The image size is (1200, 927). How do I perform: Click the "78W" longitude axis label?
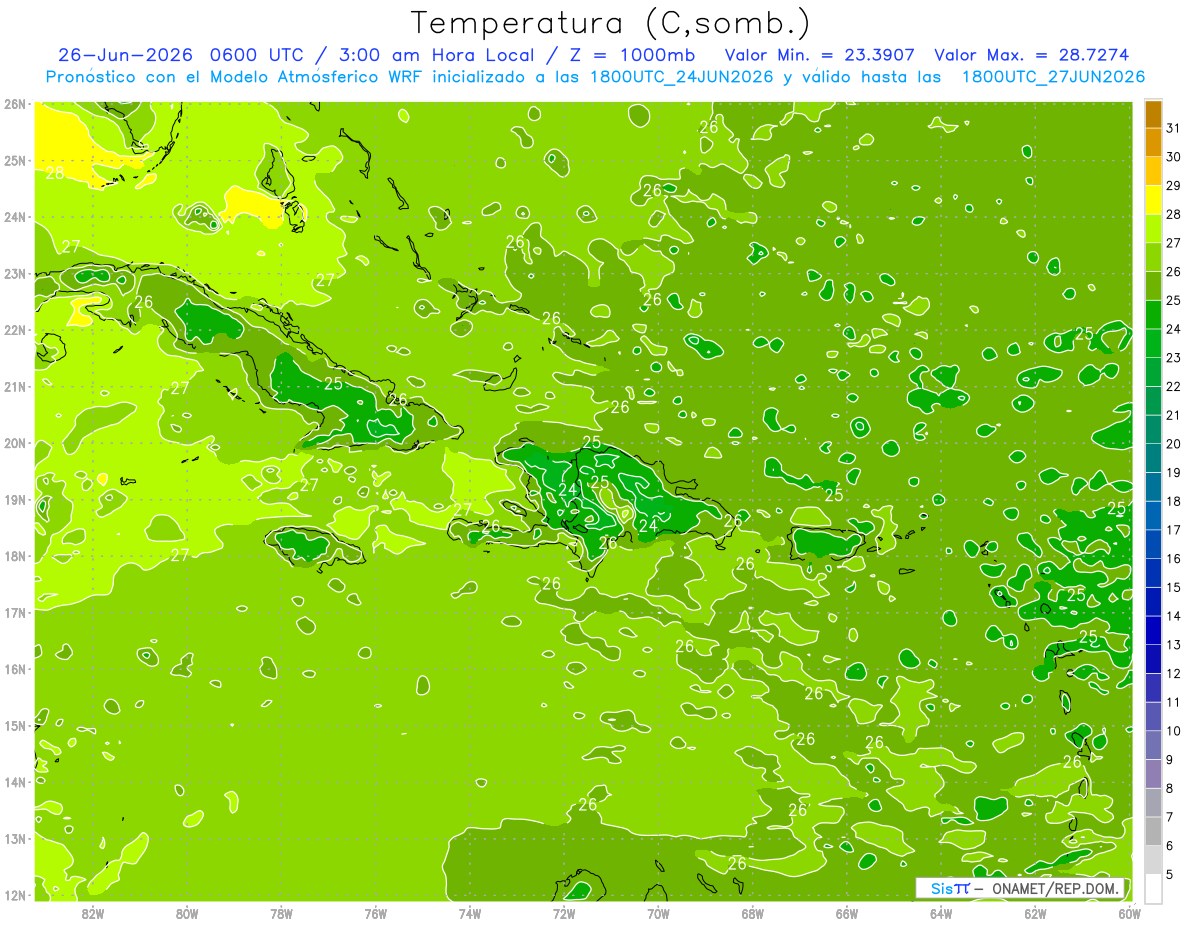[281, 913]
